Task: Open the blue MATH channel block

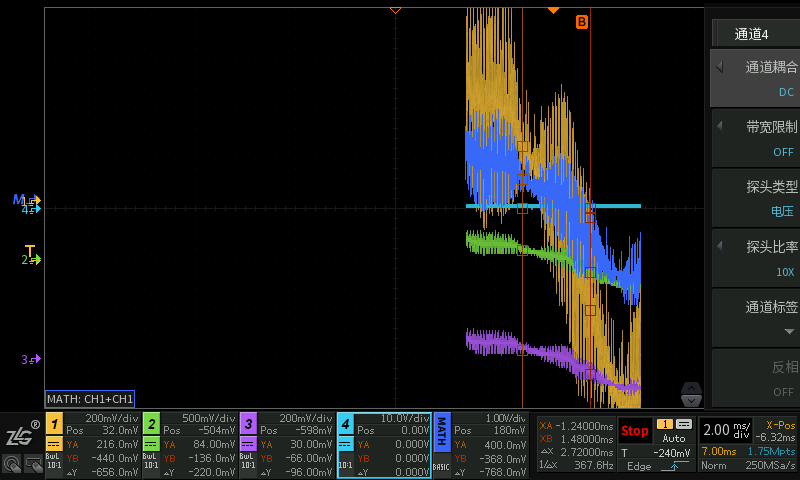Action: (442, 433)
